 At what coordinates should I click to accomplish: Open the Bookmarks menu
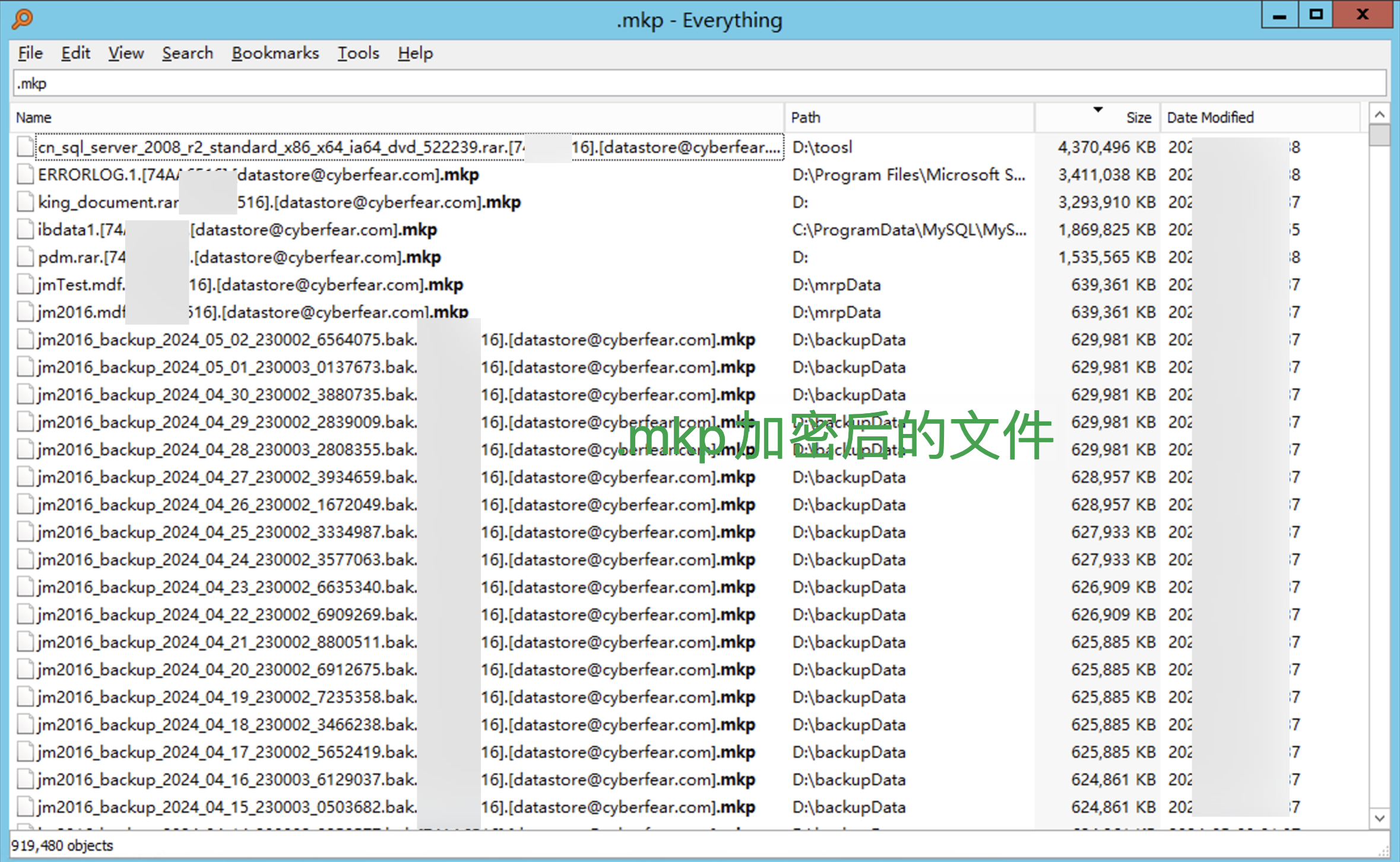pyautogui.click(x=275, y=53)
